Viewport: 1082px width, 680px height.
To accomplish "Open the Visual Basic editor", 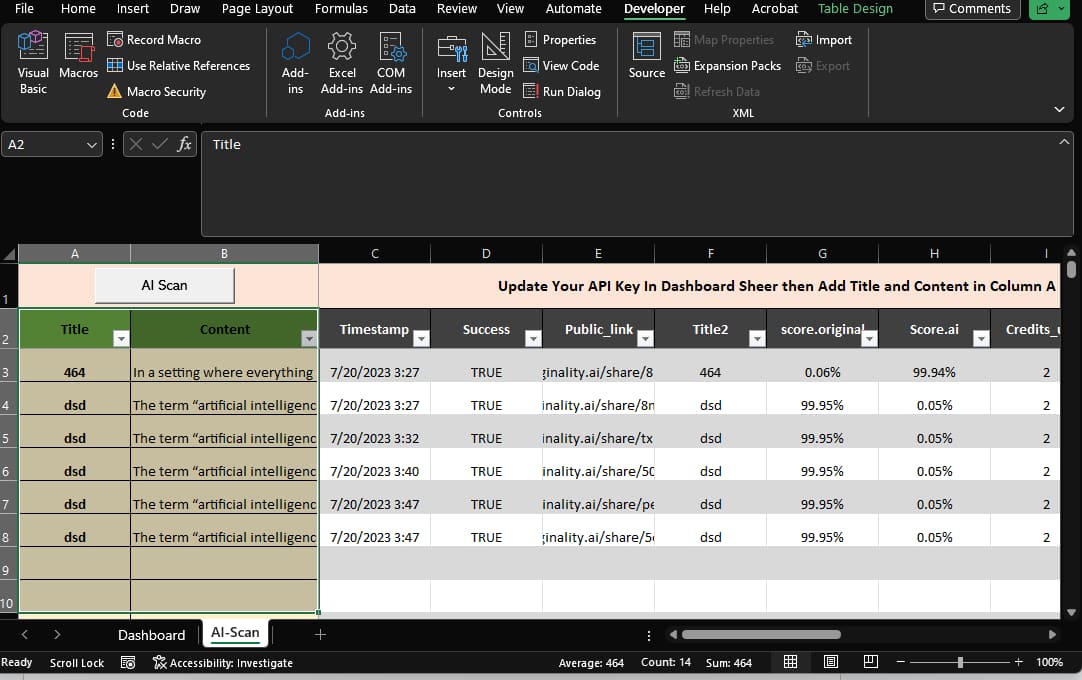I will tap(32, 62).
